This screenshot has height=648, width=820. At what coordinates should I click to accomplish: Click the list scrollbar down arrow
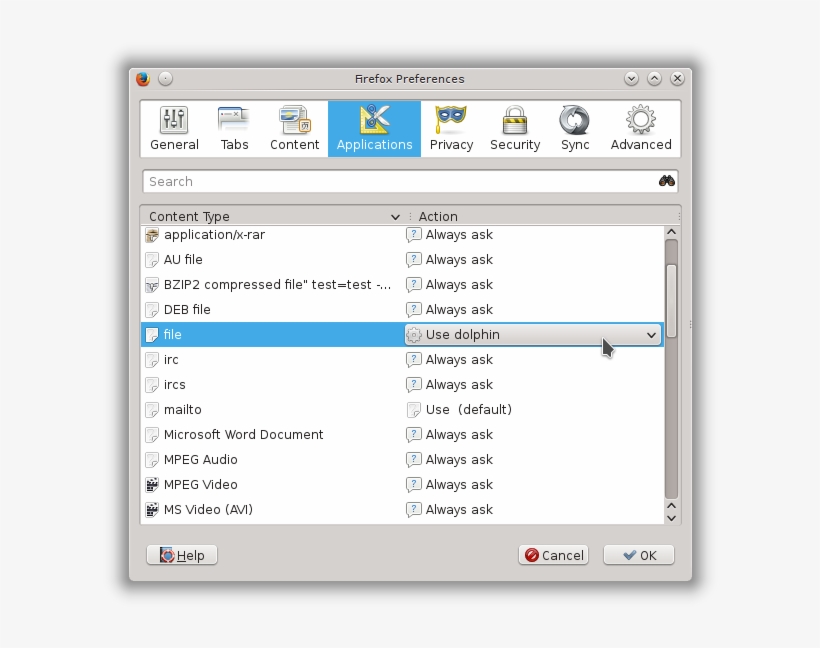coord(671,518)
